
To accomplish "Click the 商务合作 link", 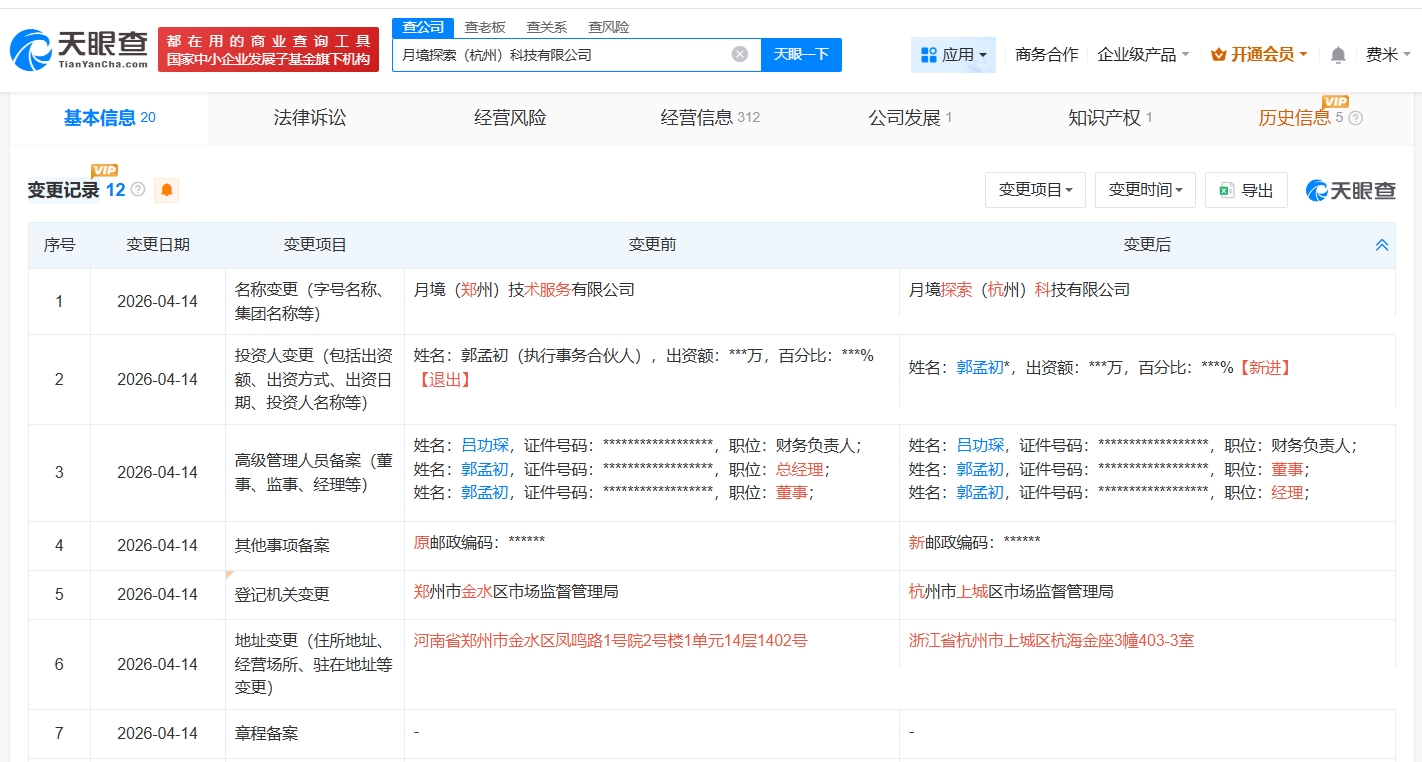I will tap(1046, 55).
